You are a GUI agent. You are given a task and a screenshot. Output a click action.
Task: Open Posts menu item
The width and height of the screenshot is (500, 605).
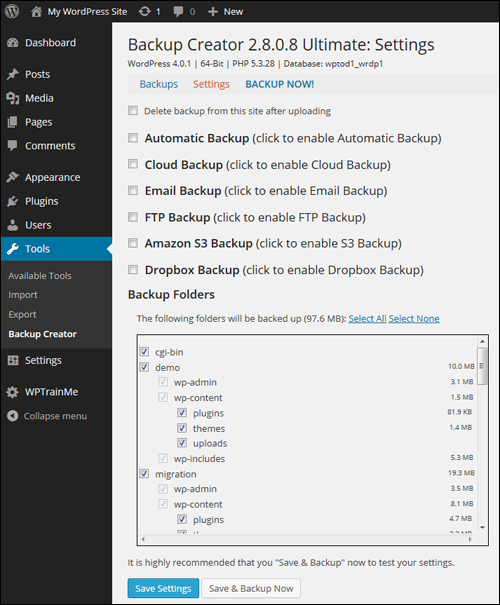click(x=37, y=74)
